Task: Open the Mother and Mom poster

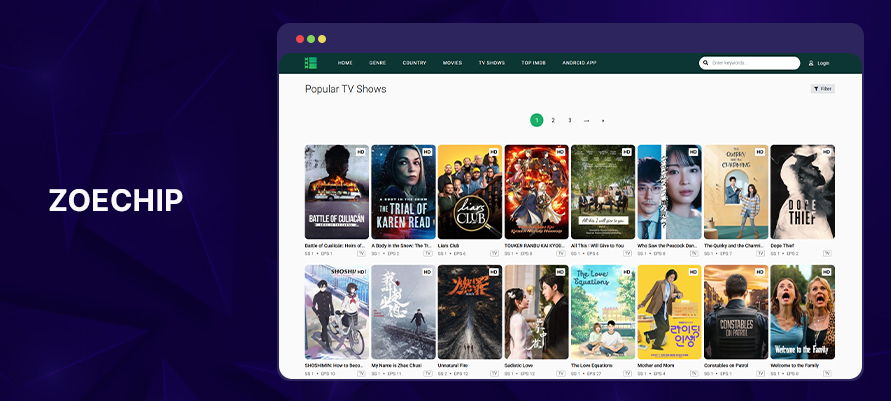Action: [x=669, y=312]
